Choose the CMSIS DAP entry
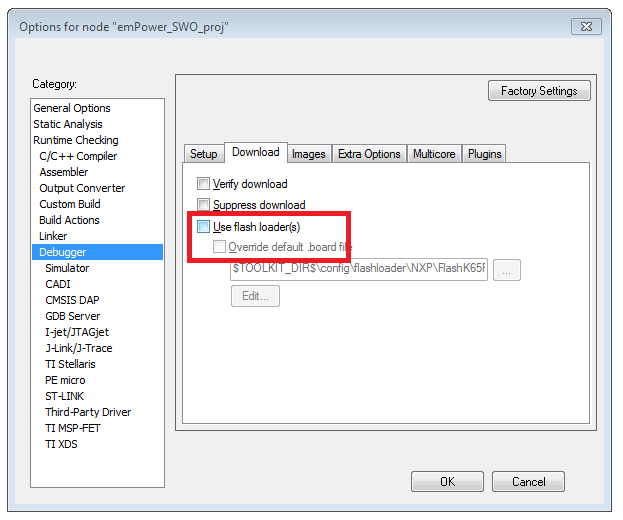 (72, 300)
